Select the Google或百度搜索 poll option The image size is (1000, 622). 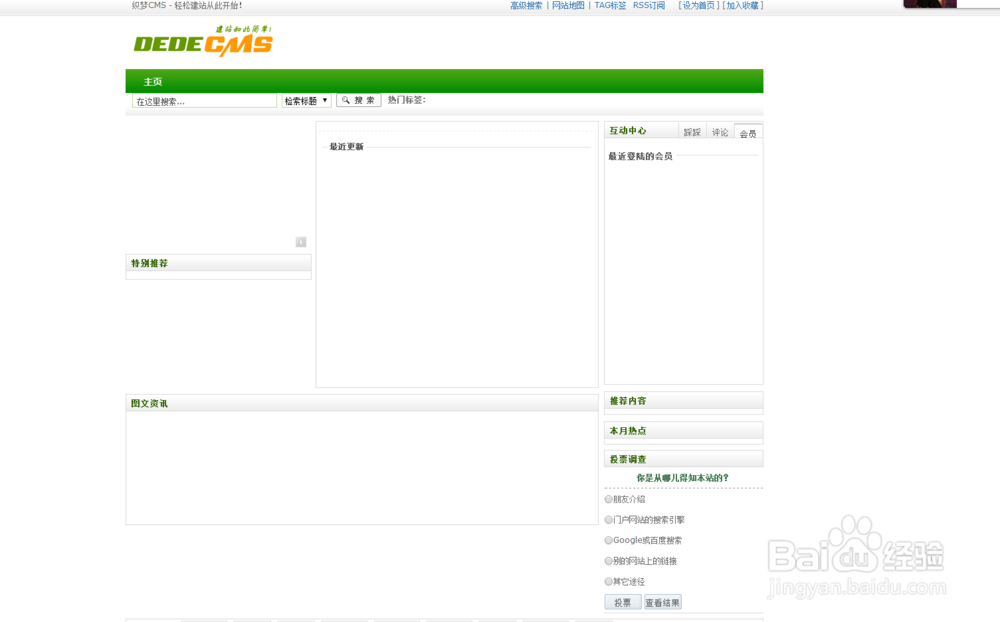pyautogui.click(x=608, y=540)
